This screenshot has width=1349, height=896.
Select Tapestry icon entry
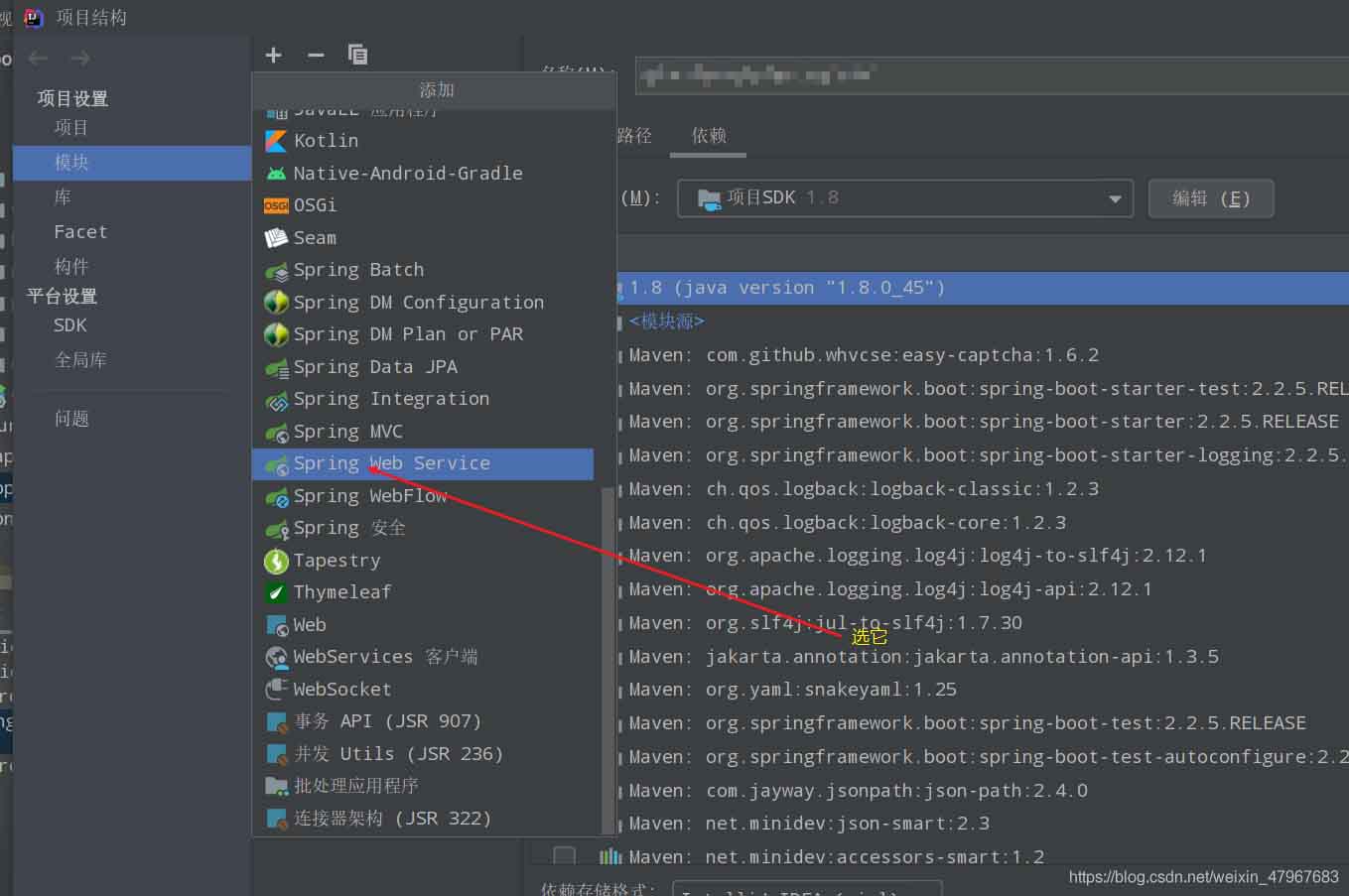click(276, 561)
